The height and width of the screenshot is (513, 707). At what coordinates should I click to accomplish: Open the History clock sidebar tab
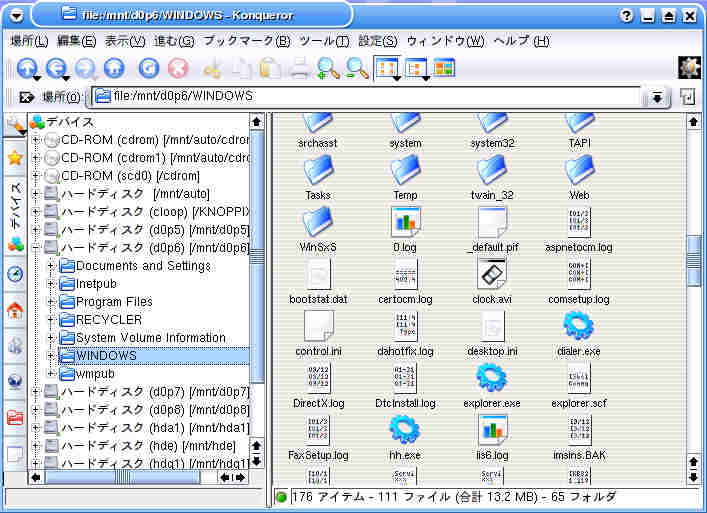15,274
